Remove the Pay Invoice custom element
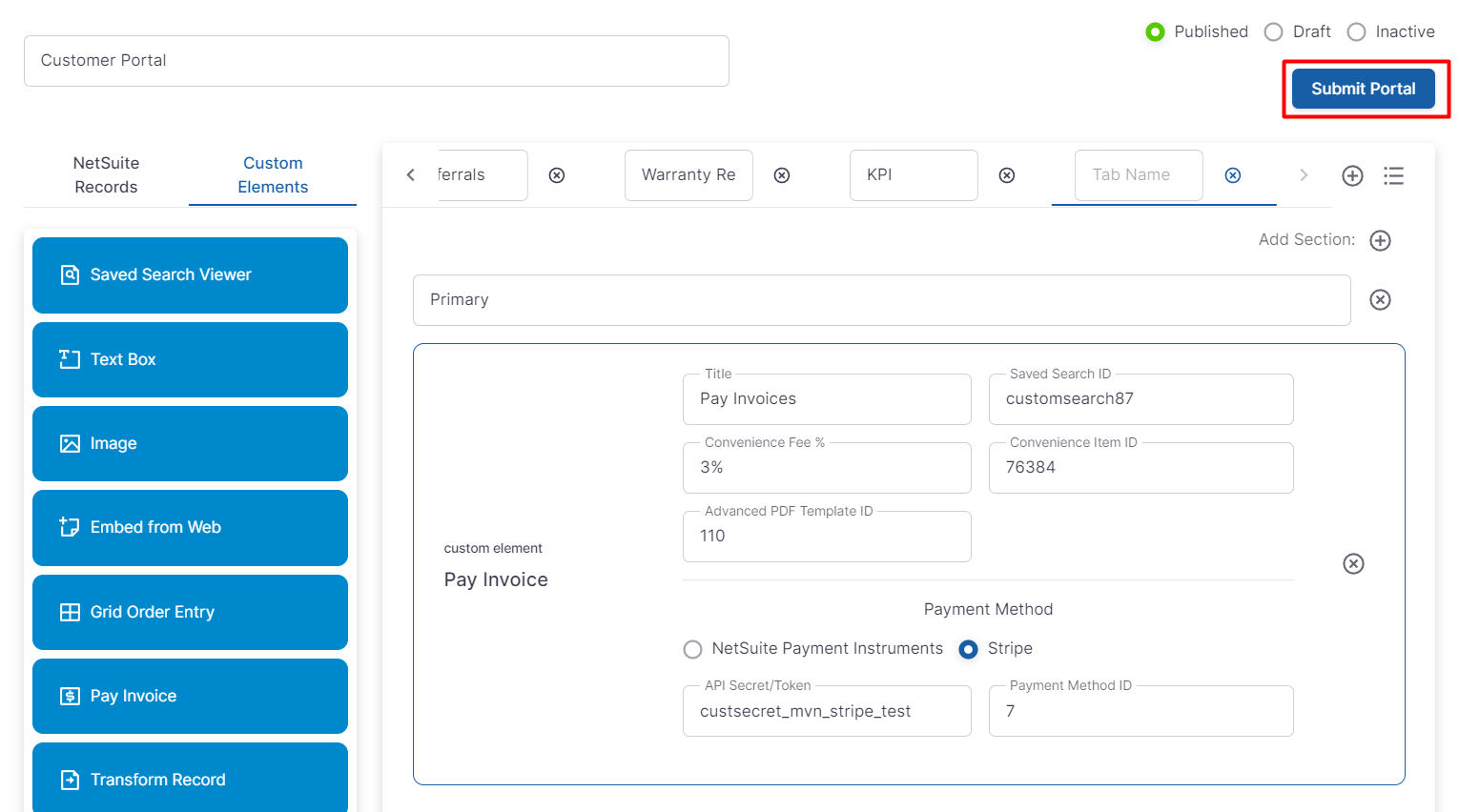This screenshot has width=1459, height=812. [x=1352, y=564]
